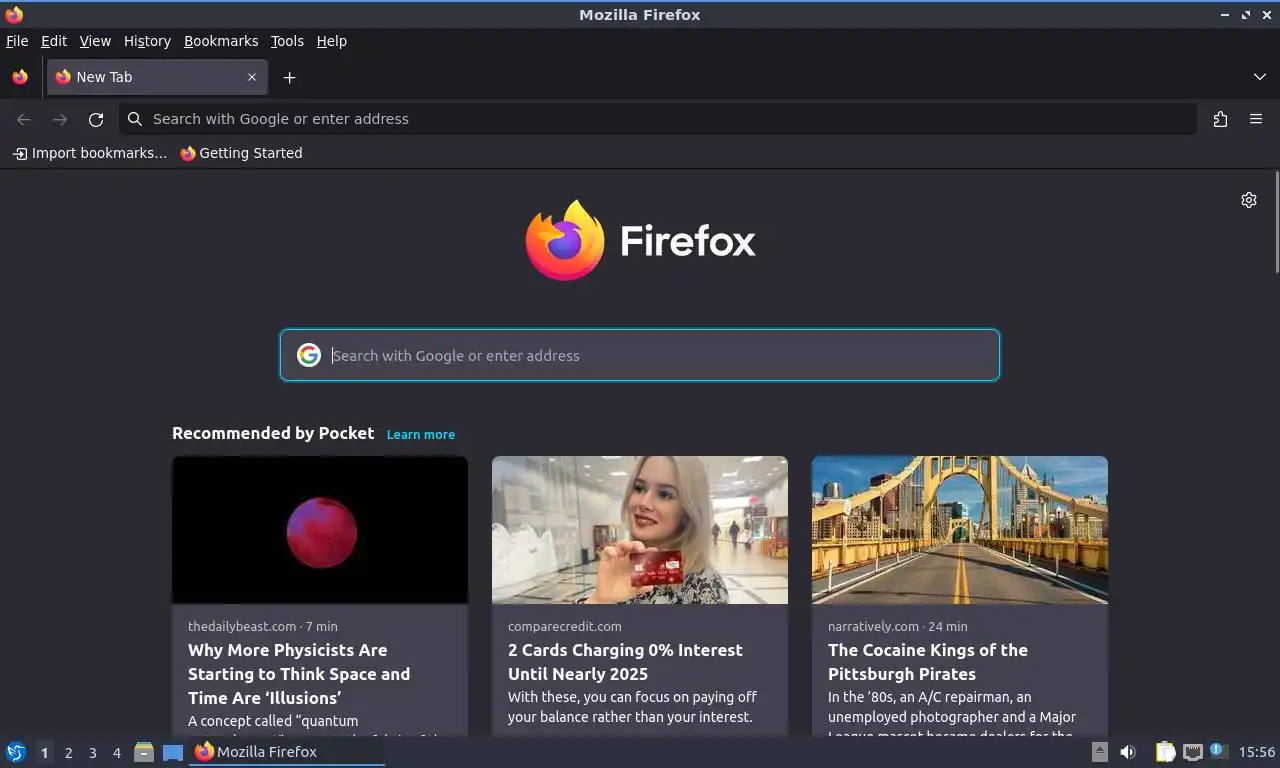The width and height of the screenshot is (1280, 768).
Task: Open the network tray icon
Action: (1192, 752)
